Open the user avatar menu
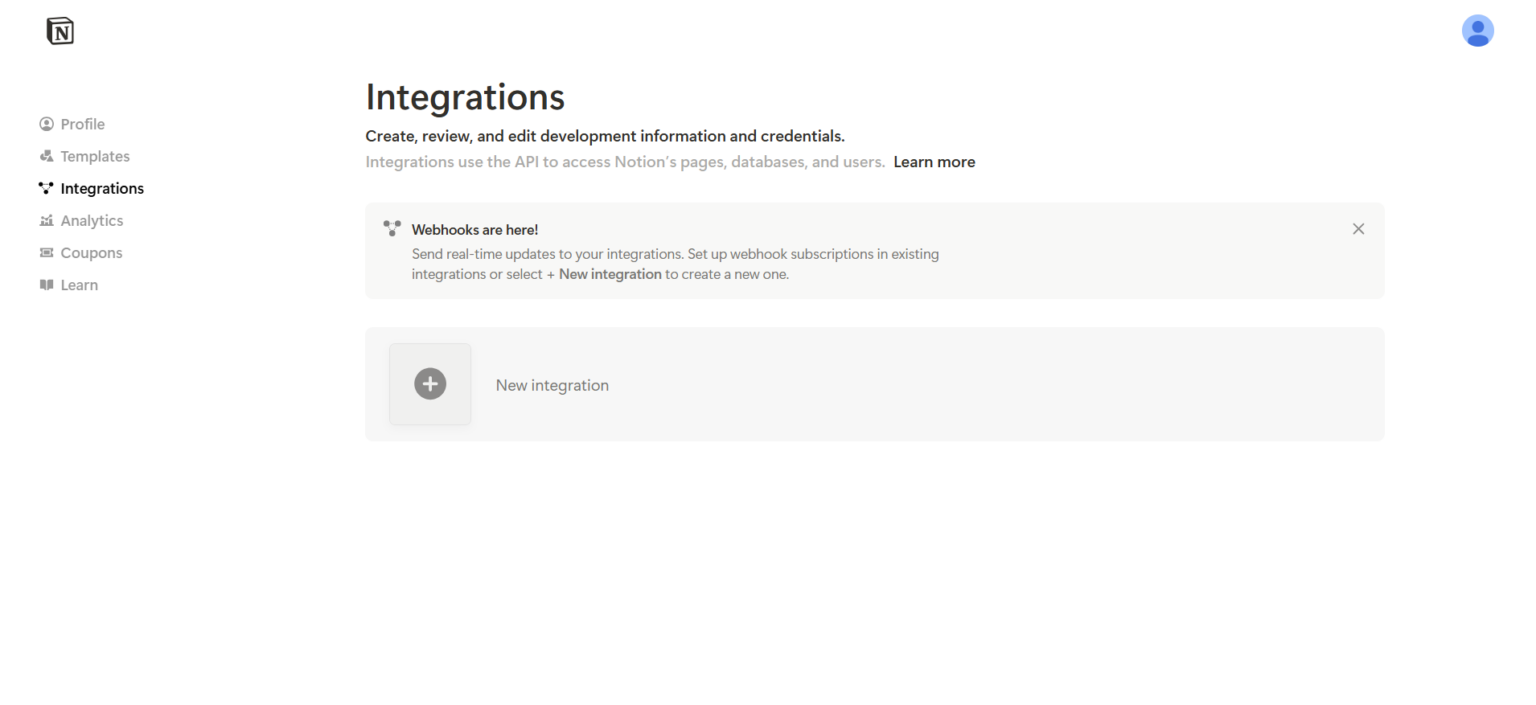This screenshot has width=1536, height=705. [x=1477, y=31]
